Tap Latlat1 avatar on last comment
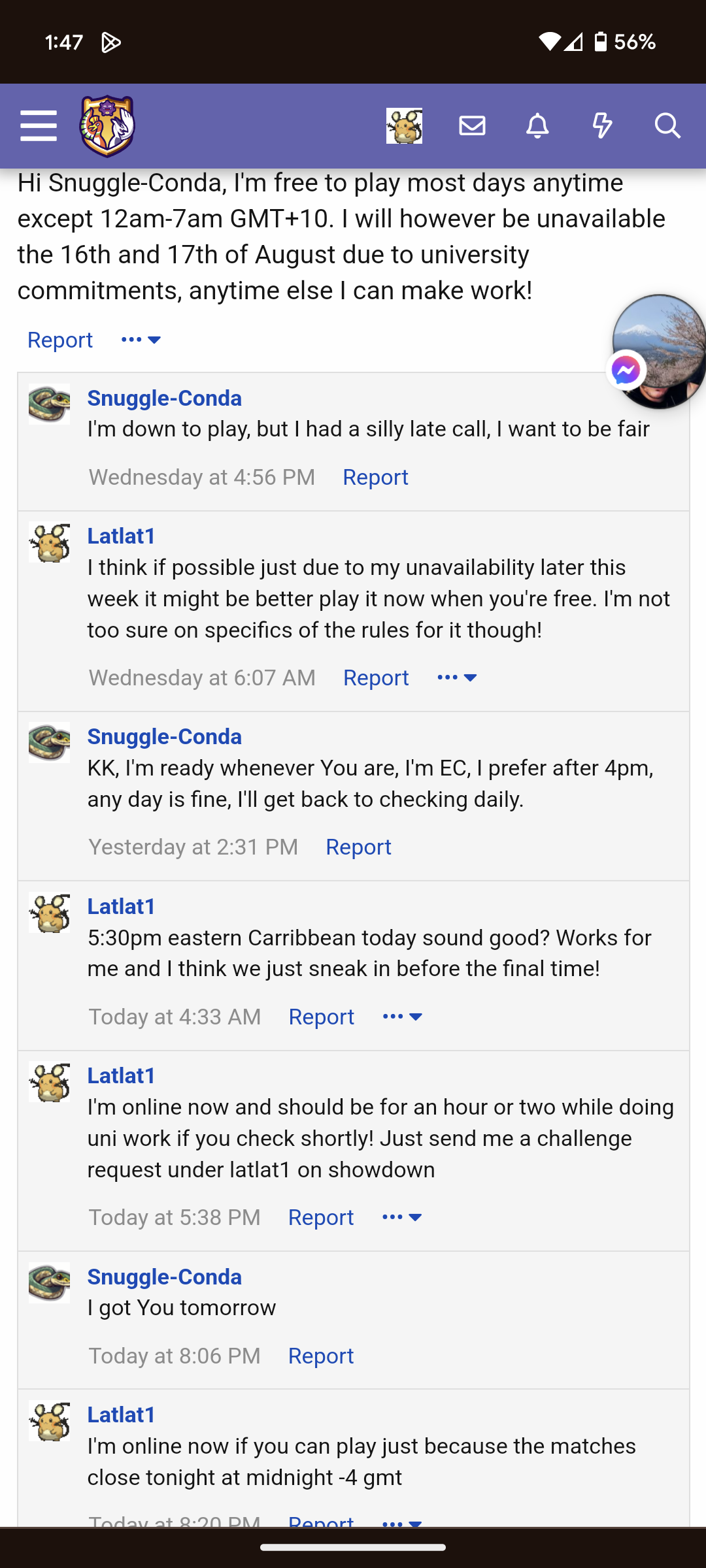This screenshot has width=706, height=1568. [49, 1420]
